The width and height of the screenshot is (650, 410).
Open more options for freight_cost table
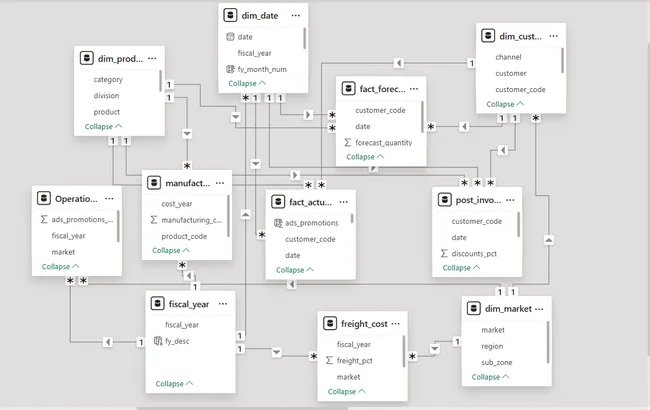[395, 323]
